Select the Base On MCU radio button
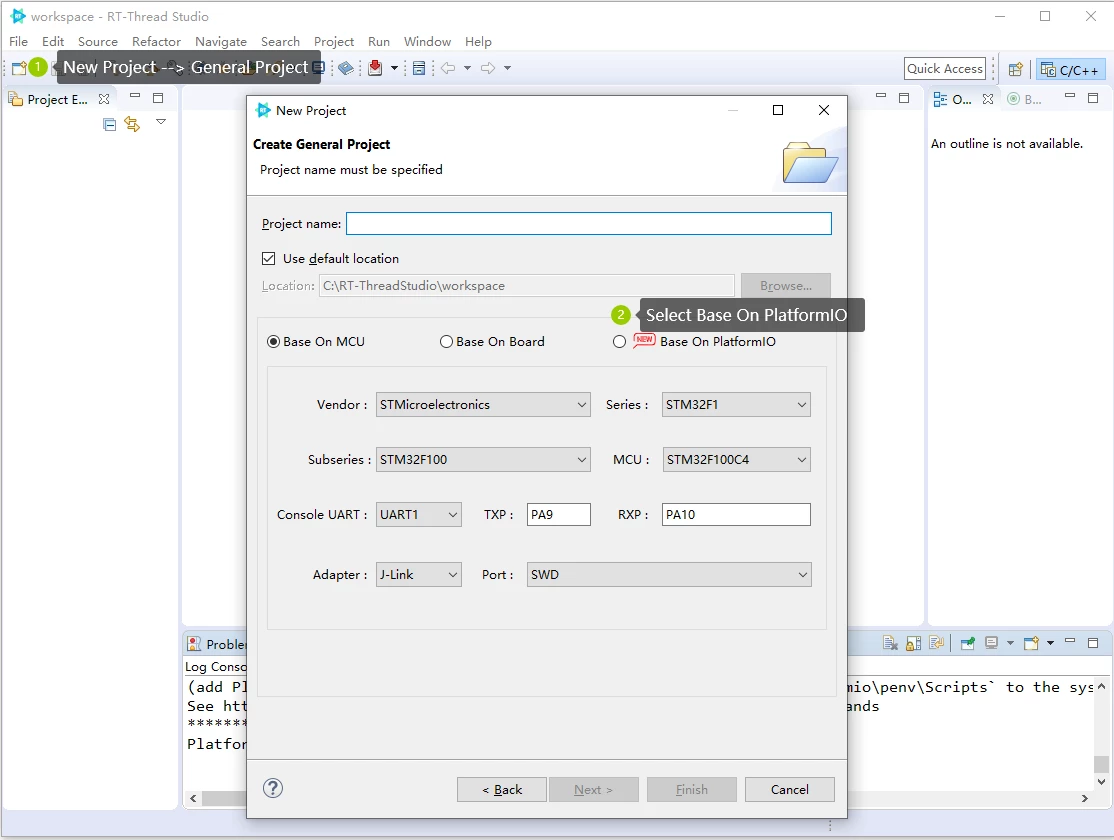Screen dimensions: 1114x840 pos(274,342)
